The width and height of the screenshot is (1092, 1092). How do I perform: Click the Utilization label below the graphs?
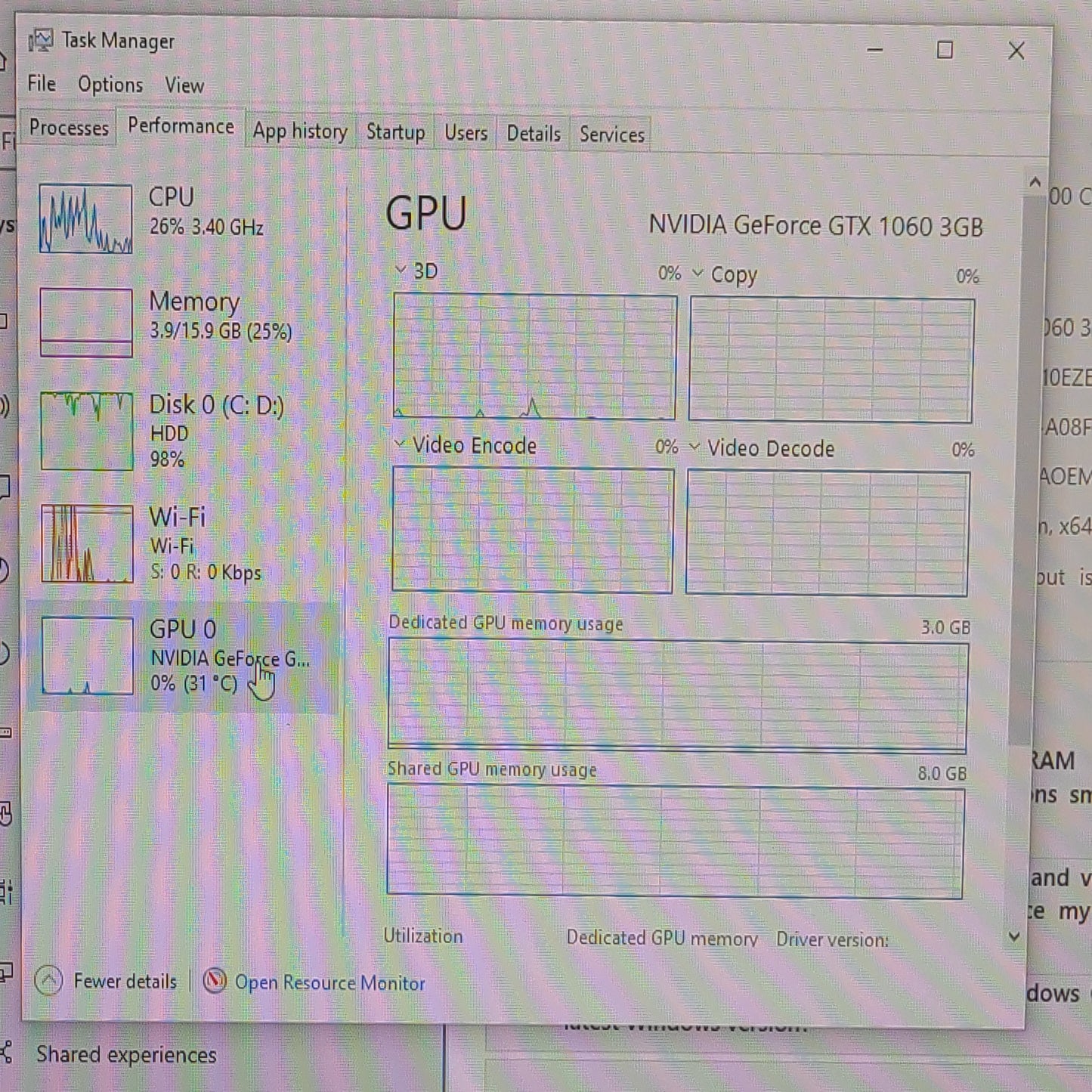pyautogui.click(x=422, y=936)
